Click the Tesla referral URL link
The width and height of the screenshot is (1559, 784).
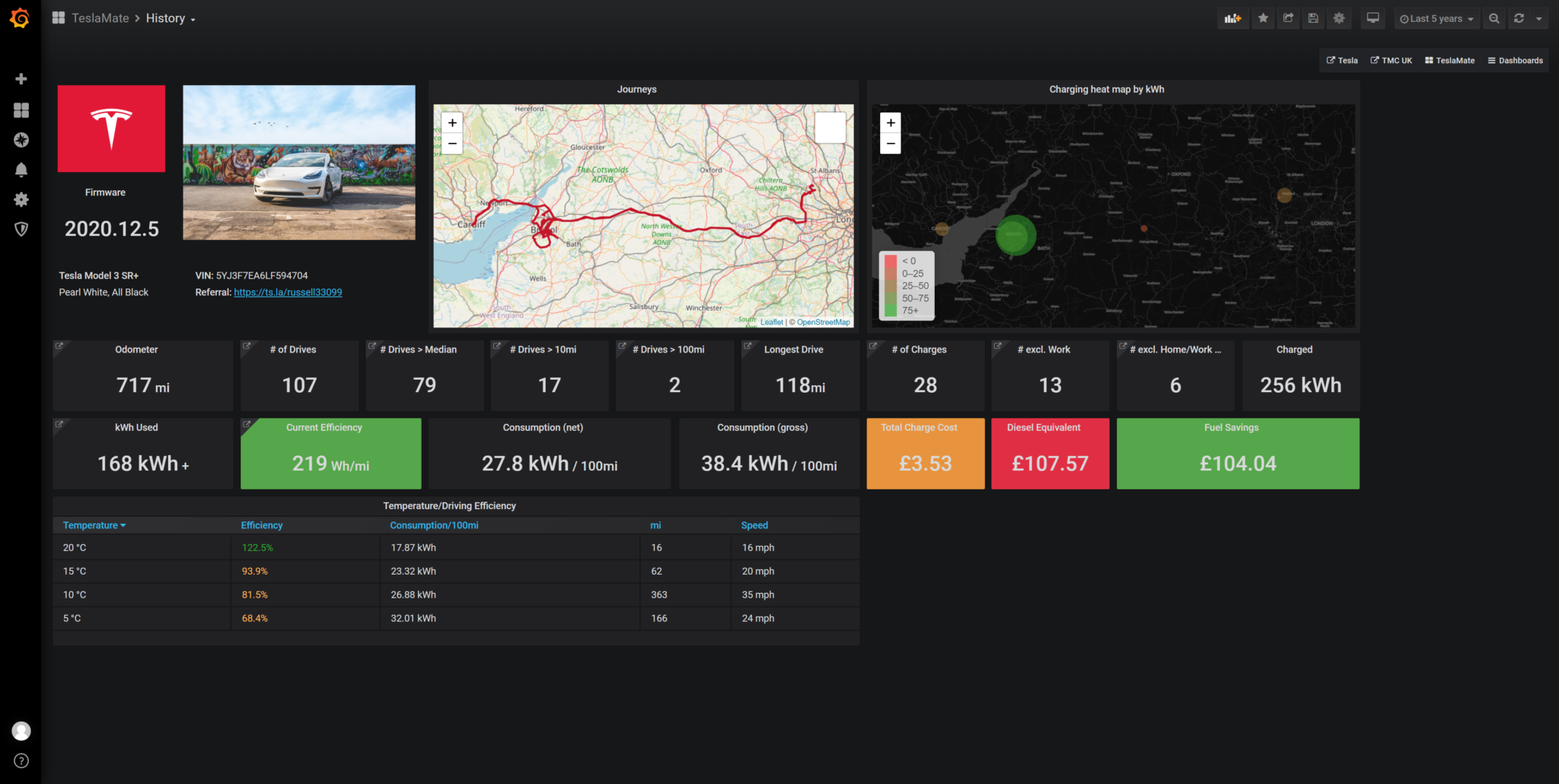[x=288, y=292]
